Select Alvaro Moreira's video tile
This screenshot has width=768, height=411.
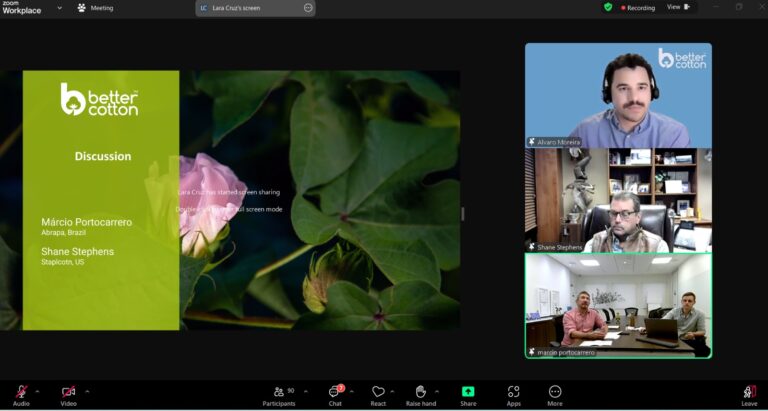(618, 95)
